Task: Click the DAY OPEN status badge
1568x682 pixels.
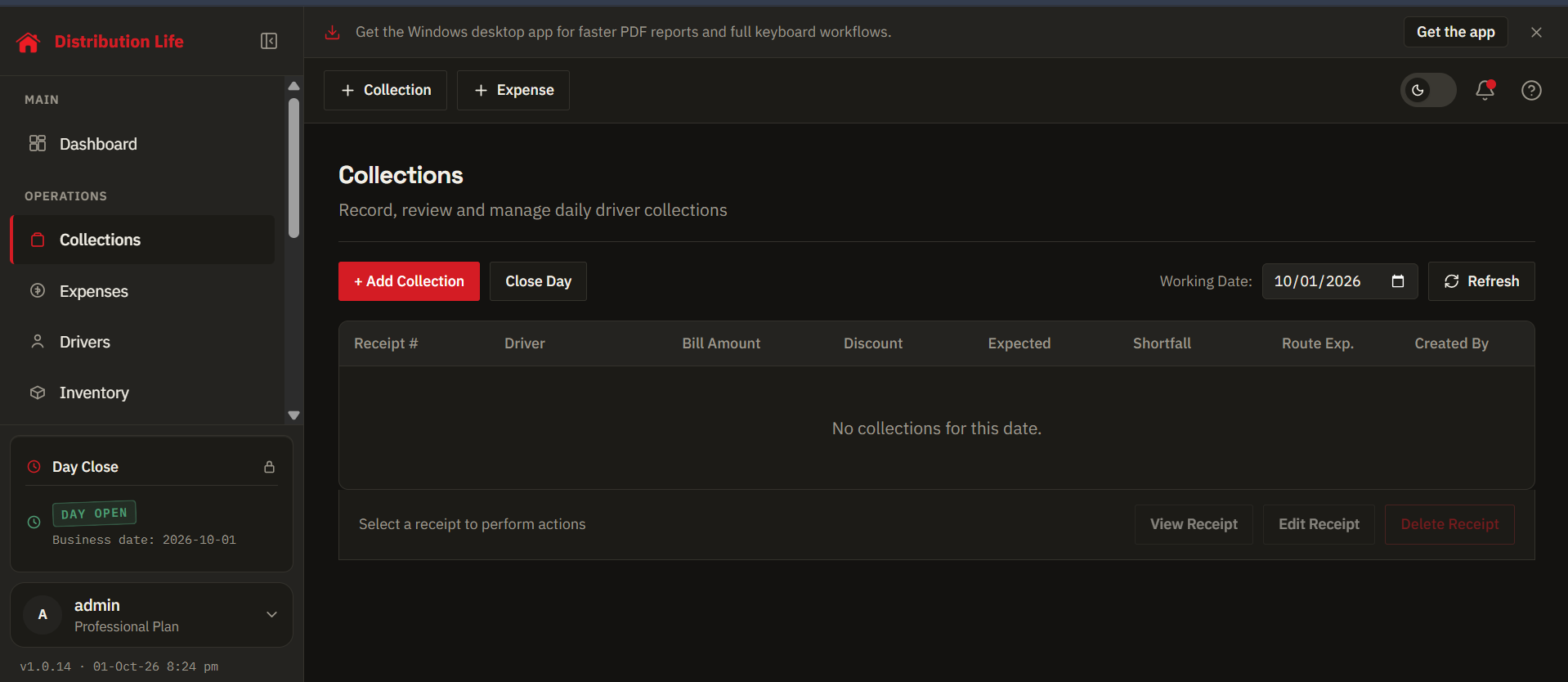Action: point(94,514)
